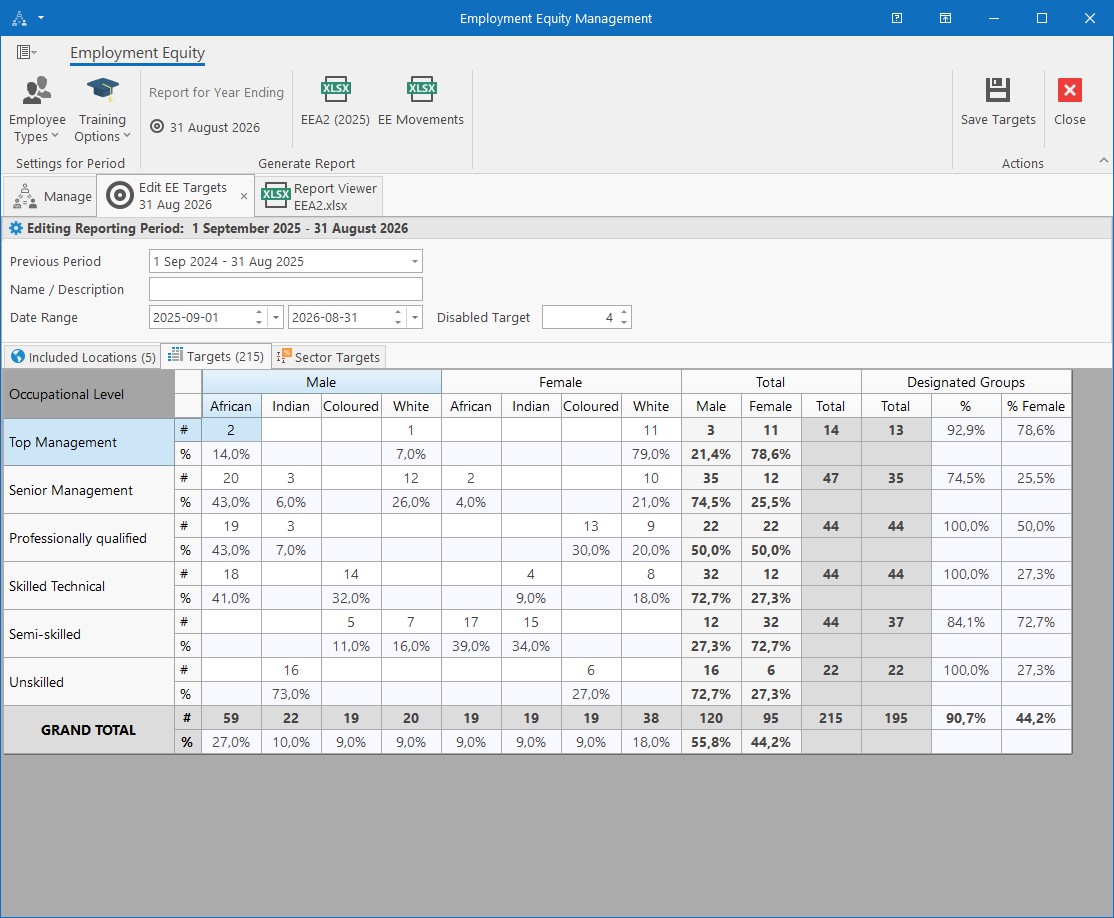Collapse the ribbon with the chevron arrow
The width and height of the screenshot is (1114, 918).
click(1103, 161)
